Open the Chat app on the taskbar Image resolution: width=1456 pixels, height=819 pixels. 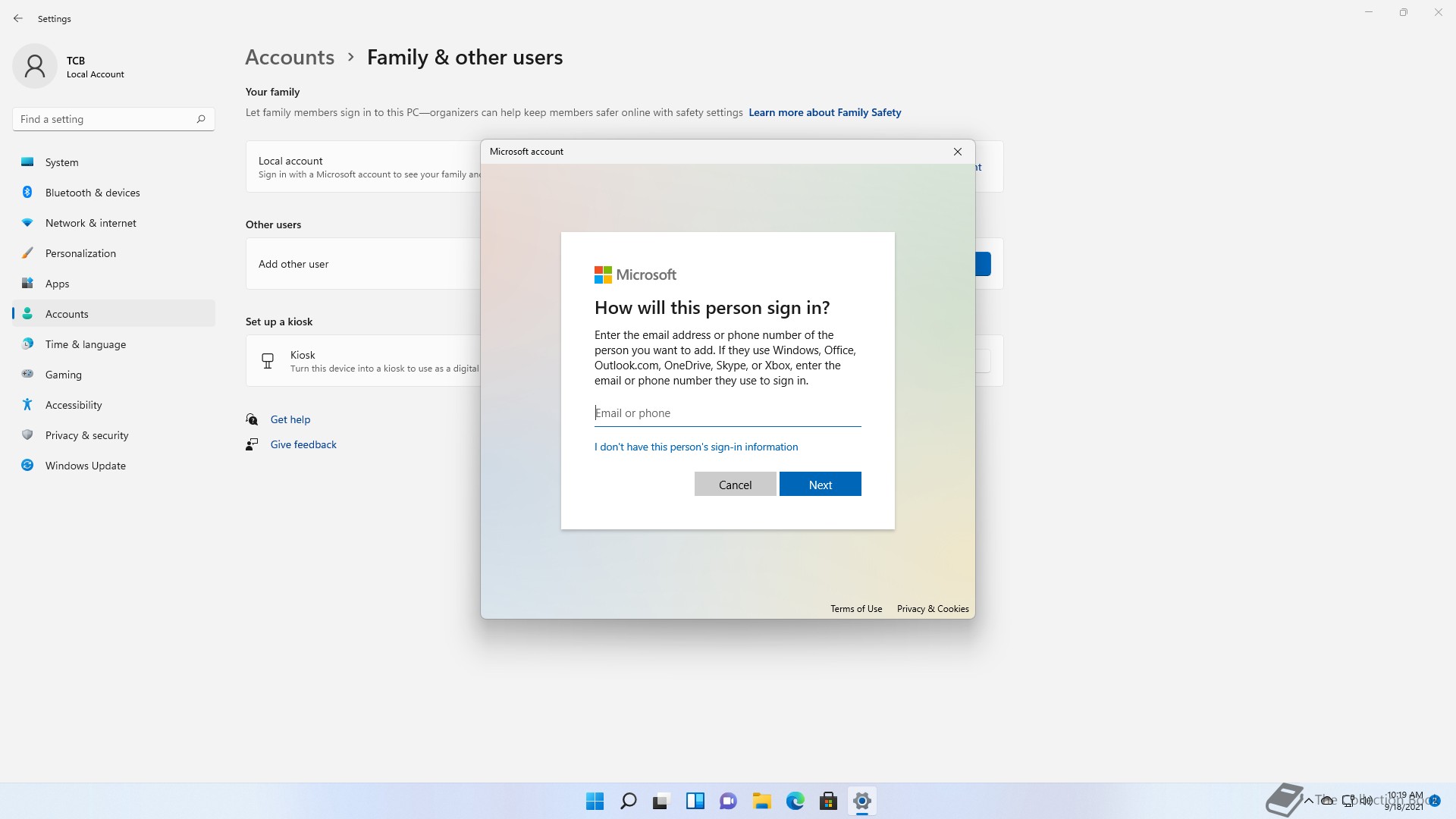(728, 801)
